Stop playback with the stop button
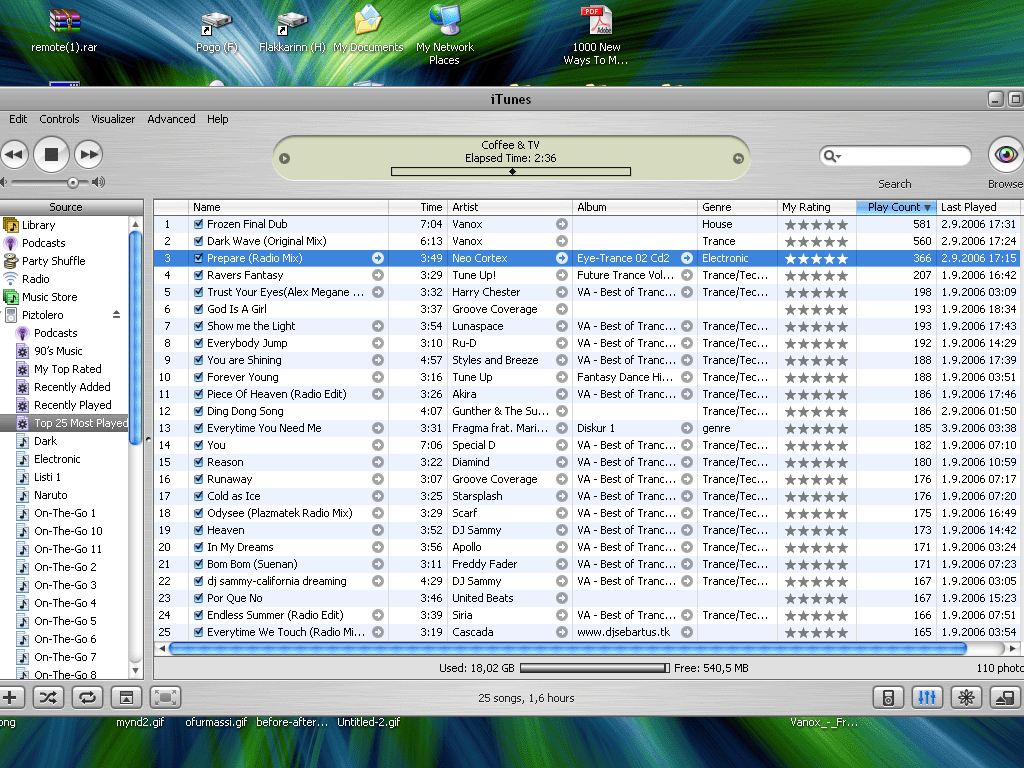 (x=51, y=155)
